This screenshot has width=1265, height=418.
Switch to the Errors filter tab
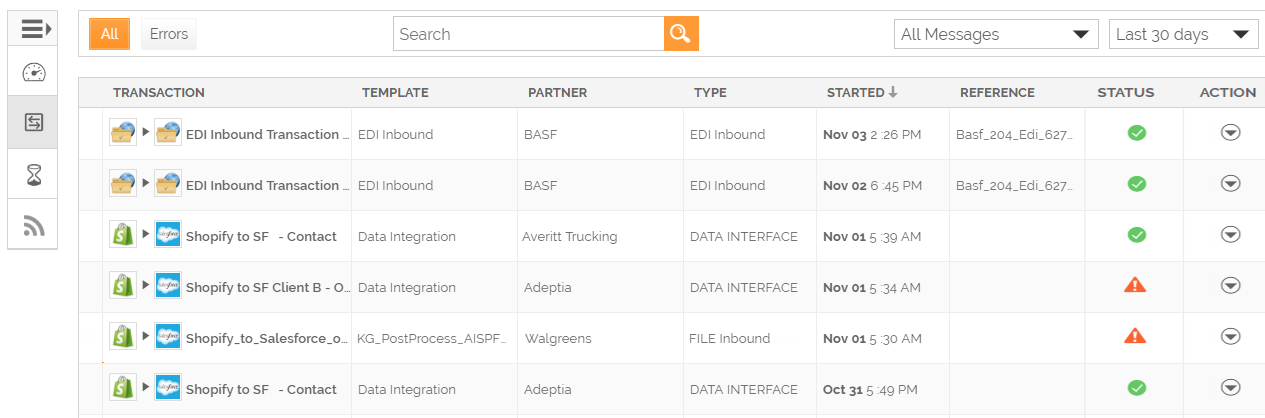point(169,34)
